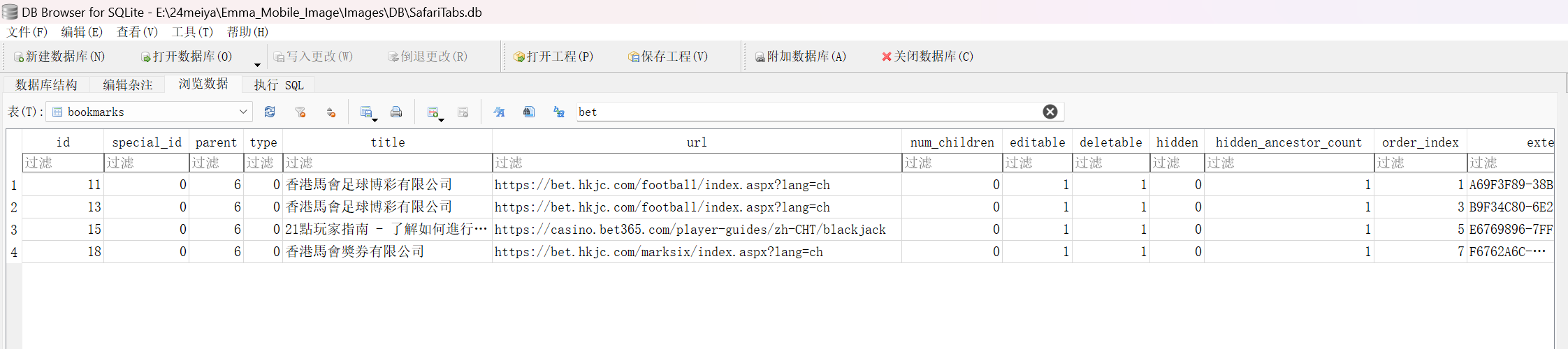Open the 工具(T) menu
Viewport: 1568px width, 349px height.
[x=192, y=32]
